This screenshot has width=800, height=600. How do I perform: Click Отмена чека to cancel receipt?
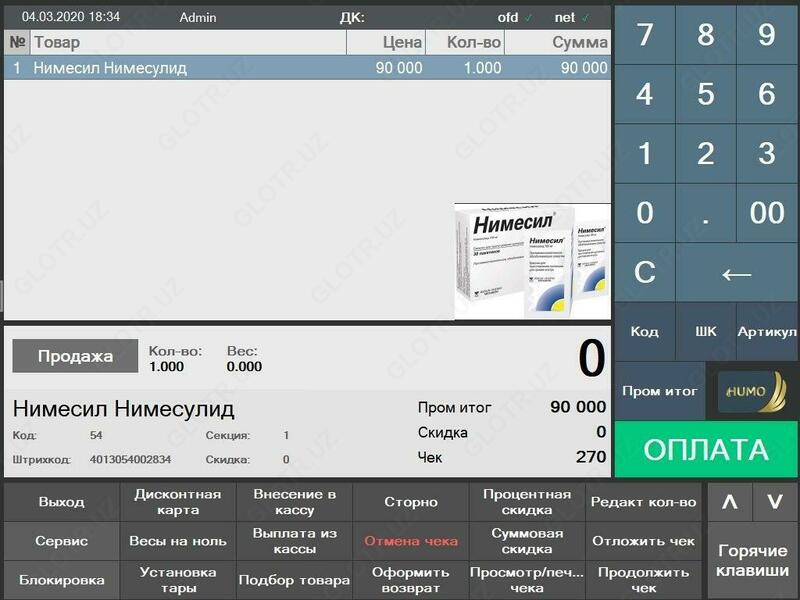click(x=410, y=541)
